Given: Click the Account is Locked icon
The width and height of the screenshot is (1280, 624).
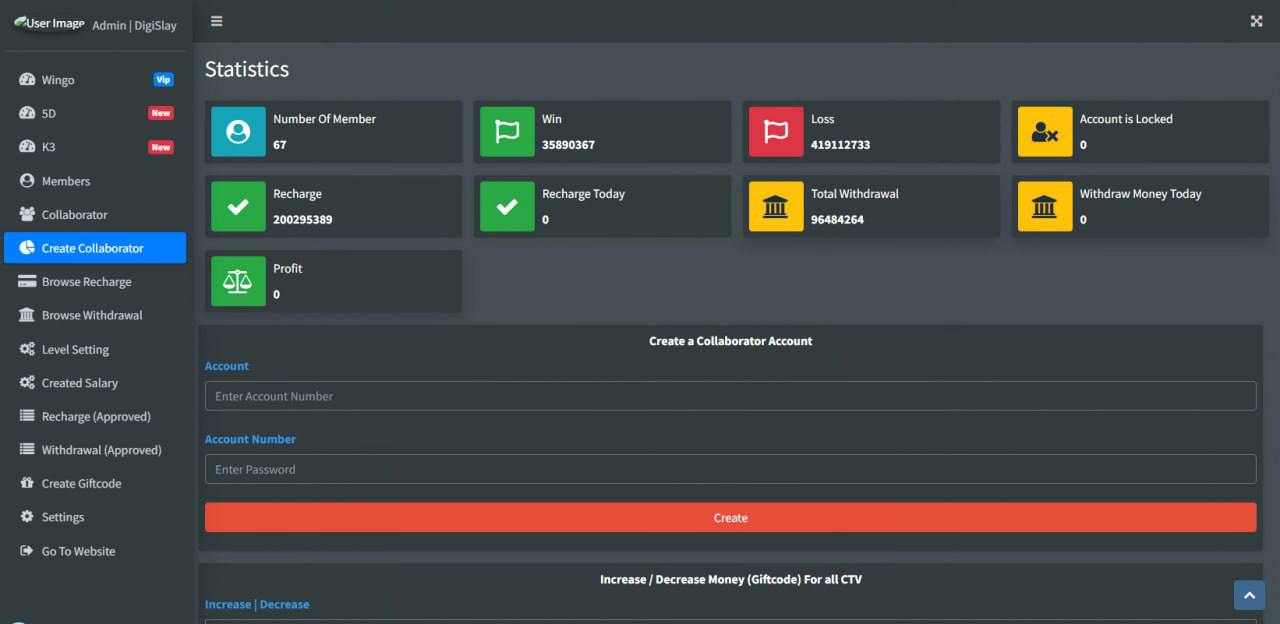Looking at the screenshot, I should tap(1044, 132).
